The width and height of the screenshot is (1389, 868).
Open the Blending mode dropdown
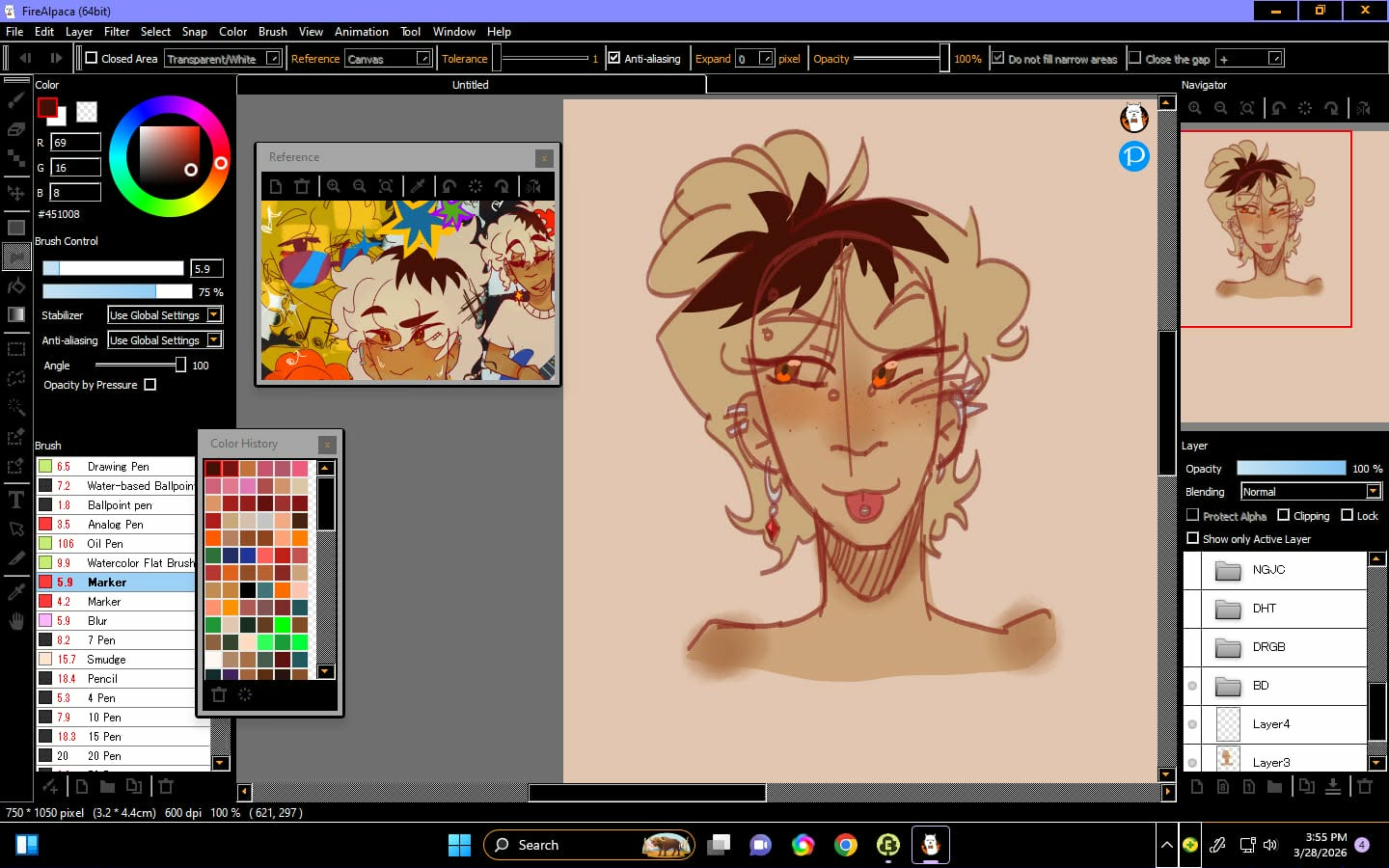[x=1311, y=492]
